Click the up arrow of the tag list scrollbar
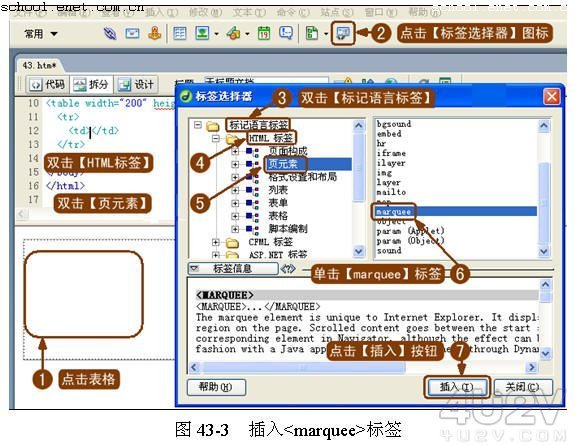575x445 pixels. [544, 126]
